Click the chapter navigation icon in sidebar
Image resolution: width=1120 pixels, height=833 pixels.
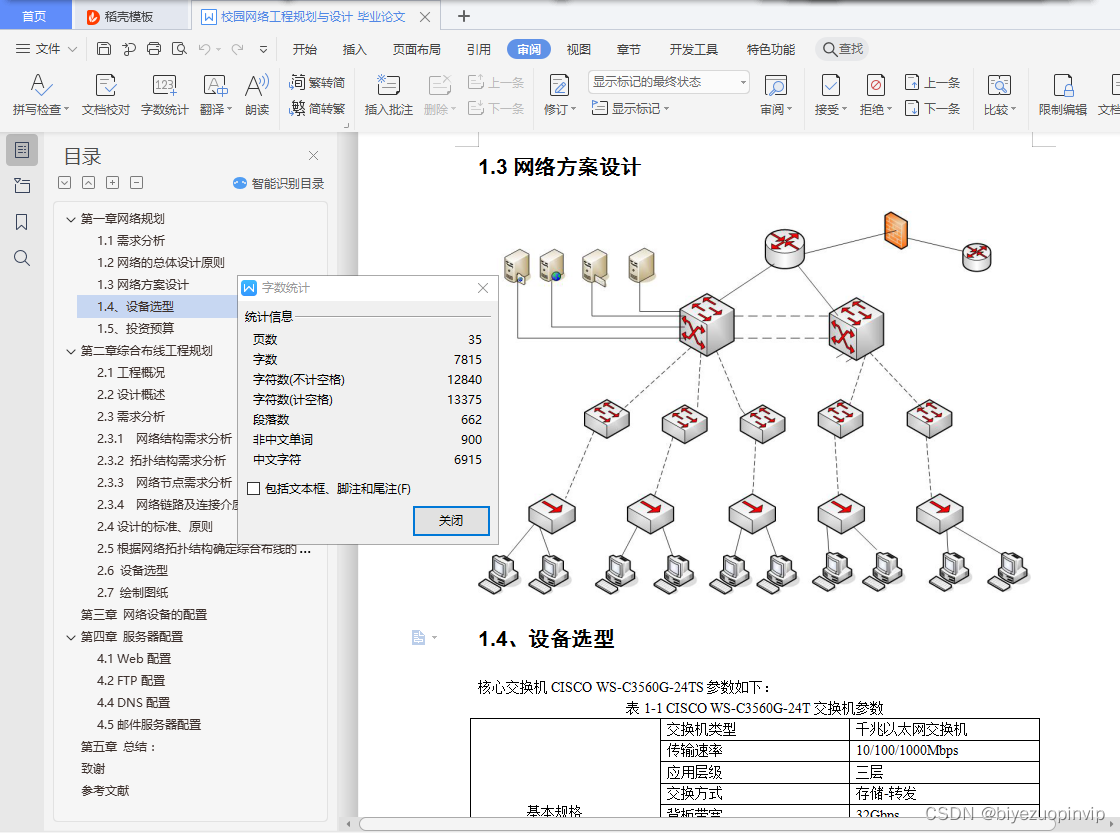[22, 186]
